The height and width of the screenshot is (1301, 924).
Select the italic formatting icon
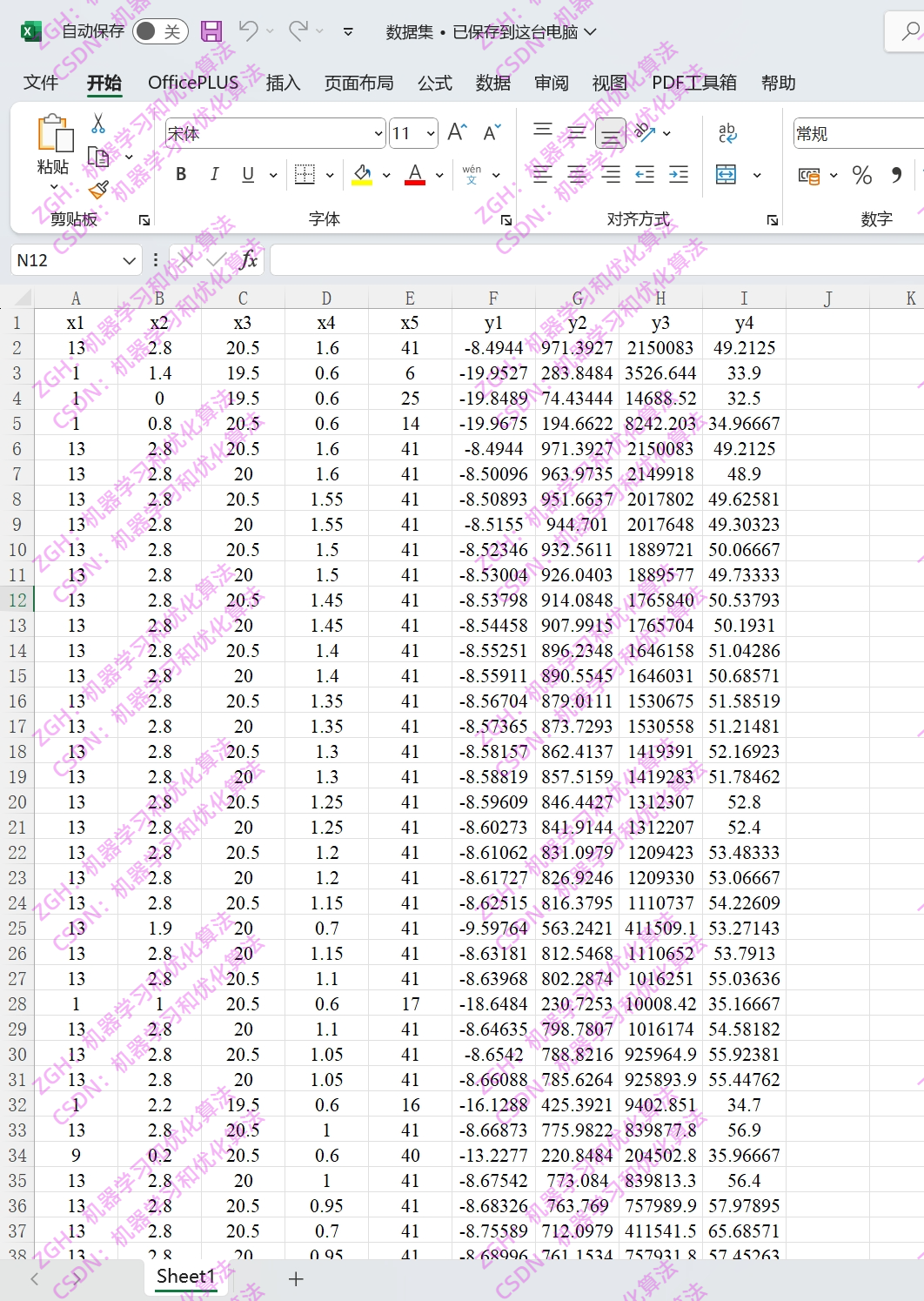214,174
